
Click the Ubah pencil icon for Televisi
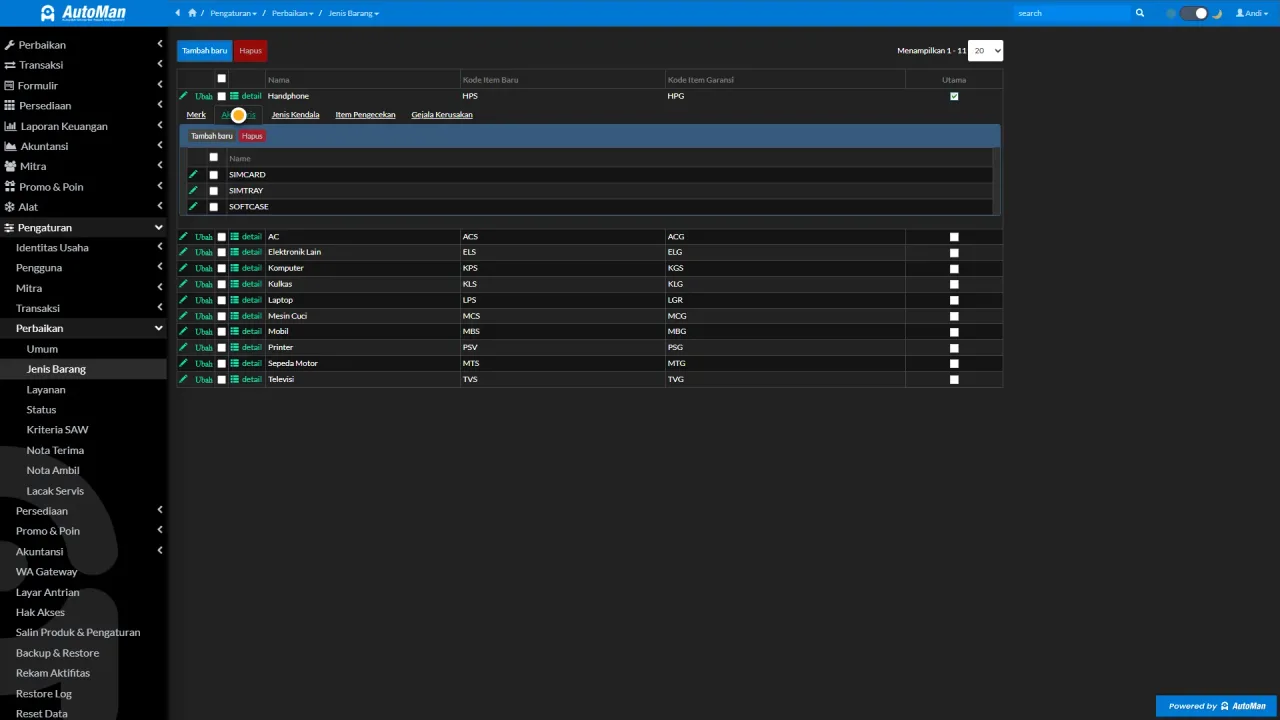(183, 379)
